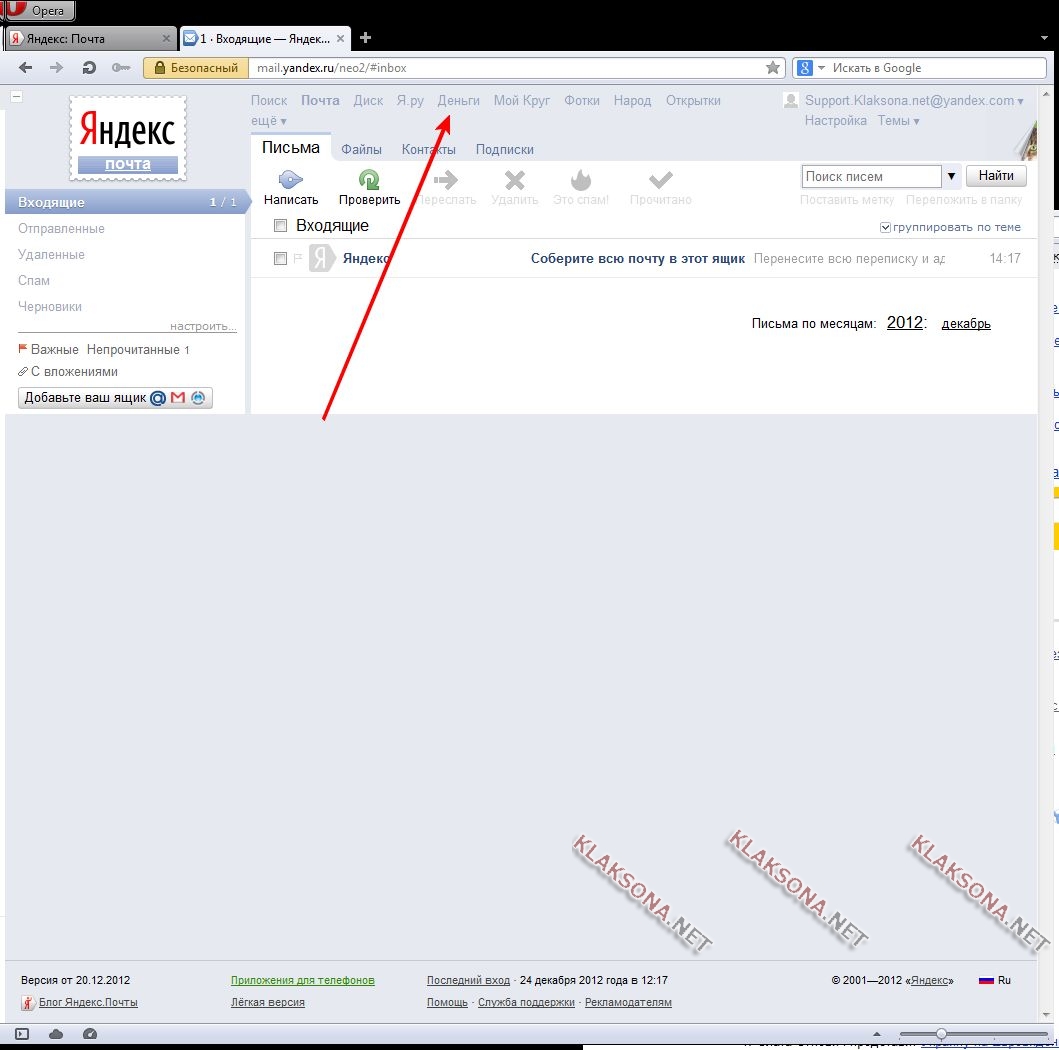1059x1050 pixels.
Task: Close the '1 · Входящие' tab
Action: (x=340, y=38)
